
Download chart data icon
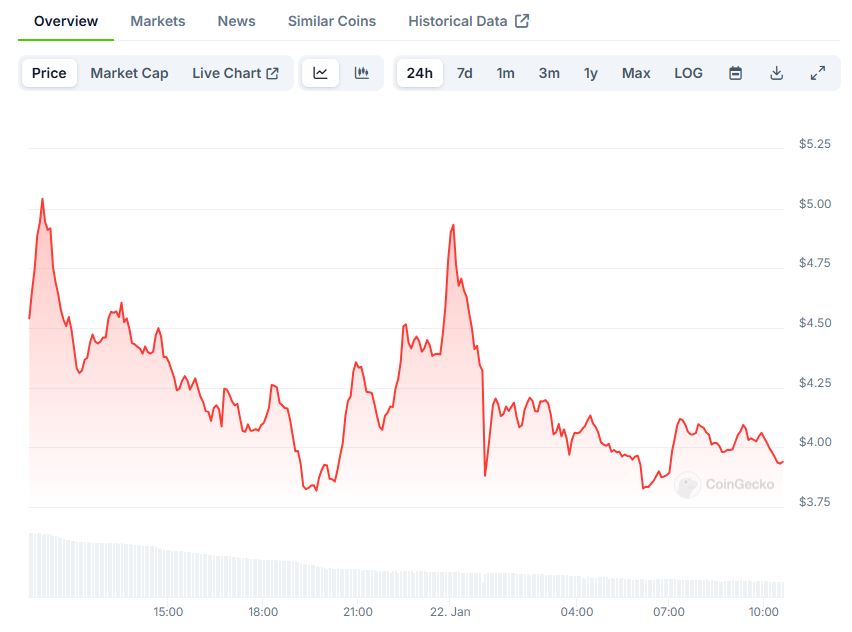(x=776, y=73)
